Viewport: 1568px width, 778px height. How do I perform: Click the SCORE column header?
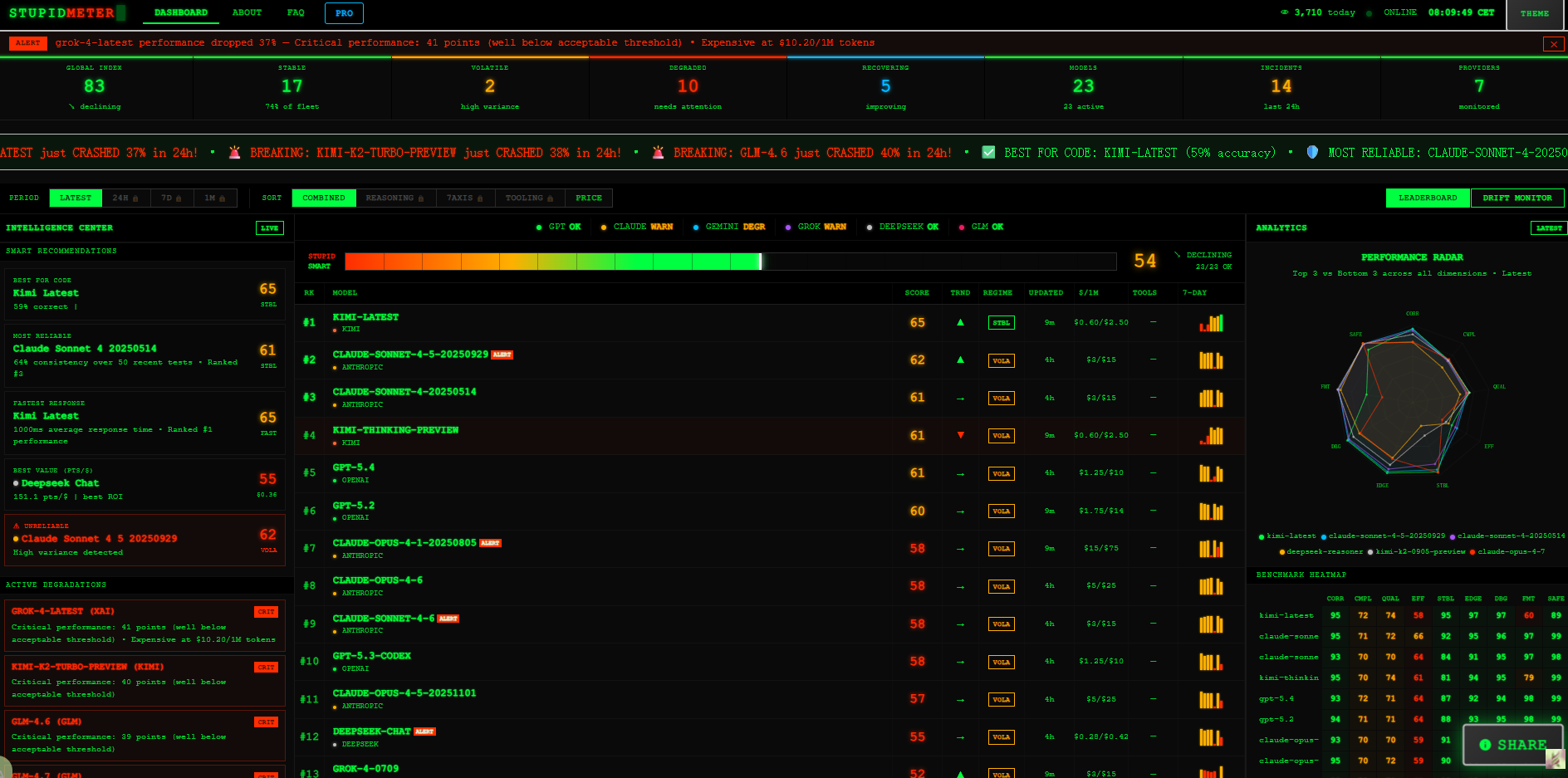(917, 293)
